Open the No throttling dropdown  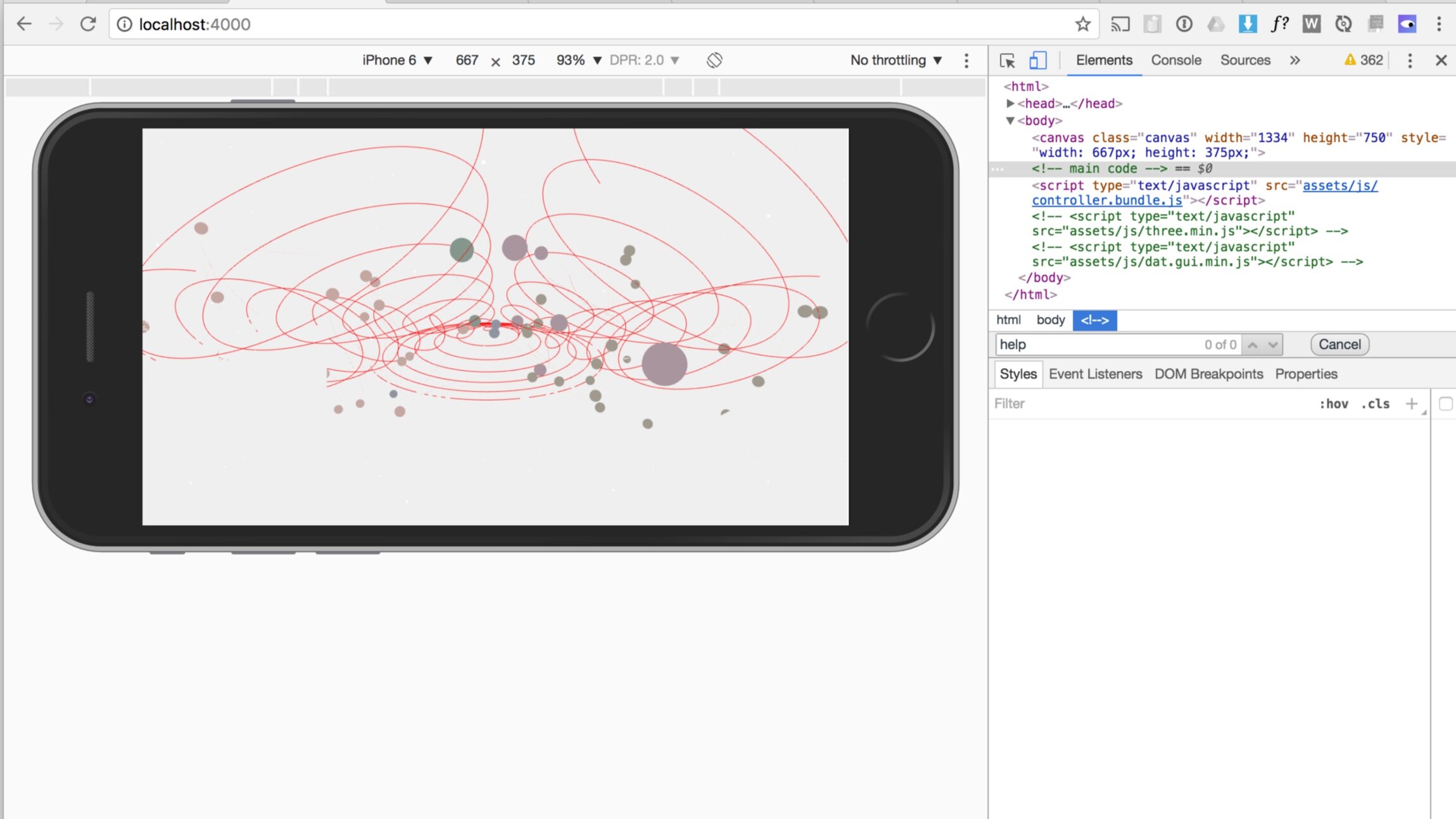[x=896, y=60]
